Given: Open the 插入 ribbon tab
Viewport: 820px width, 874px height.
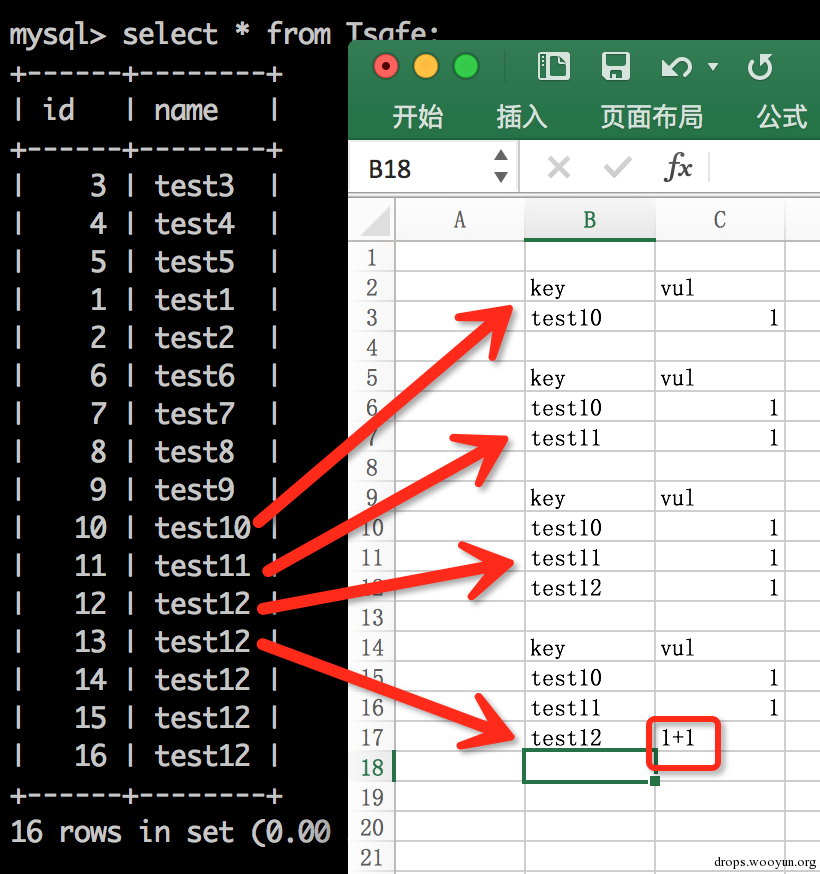Looking at the screenshot, I should click(521, 117).
